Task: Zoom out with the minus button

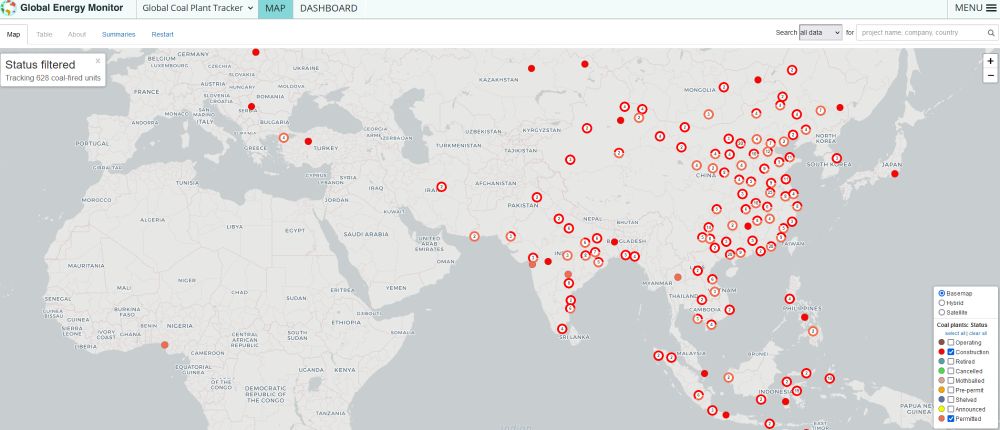Action: [x=990, y=75]
